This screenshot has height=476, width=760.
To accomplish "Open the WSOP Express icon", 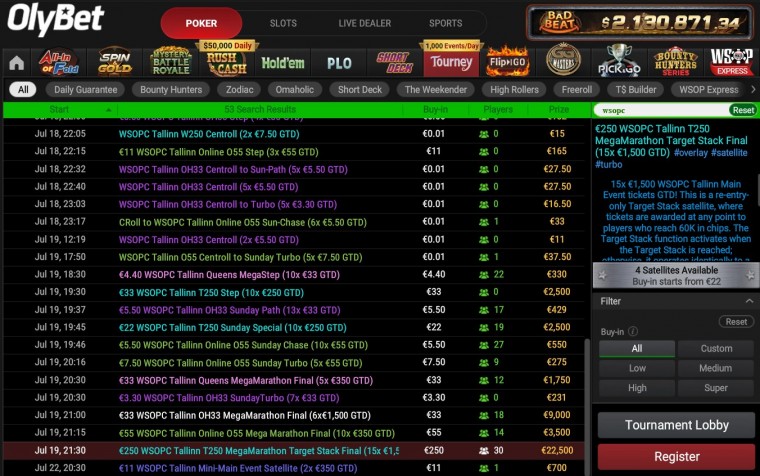I will pos(731,62).
